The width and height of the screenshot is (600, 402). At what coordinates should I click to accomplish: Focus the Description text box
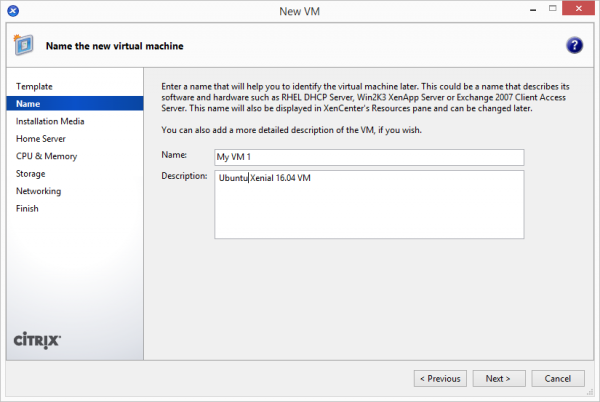pos(369,204)
